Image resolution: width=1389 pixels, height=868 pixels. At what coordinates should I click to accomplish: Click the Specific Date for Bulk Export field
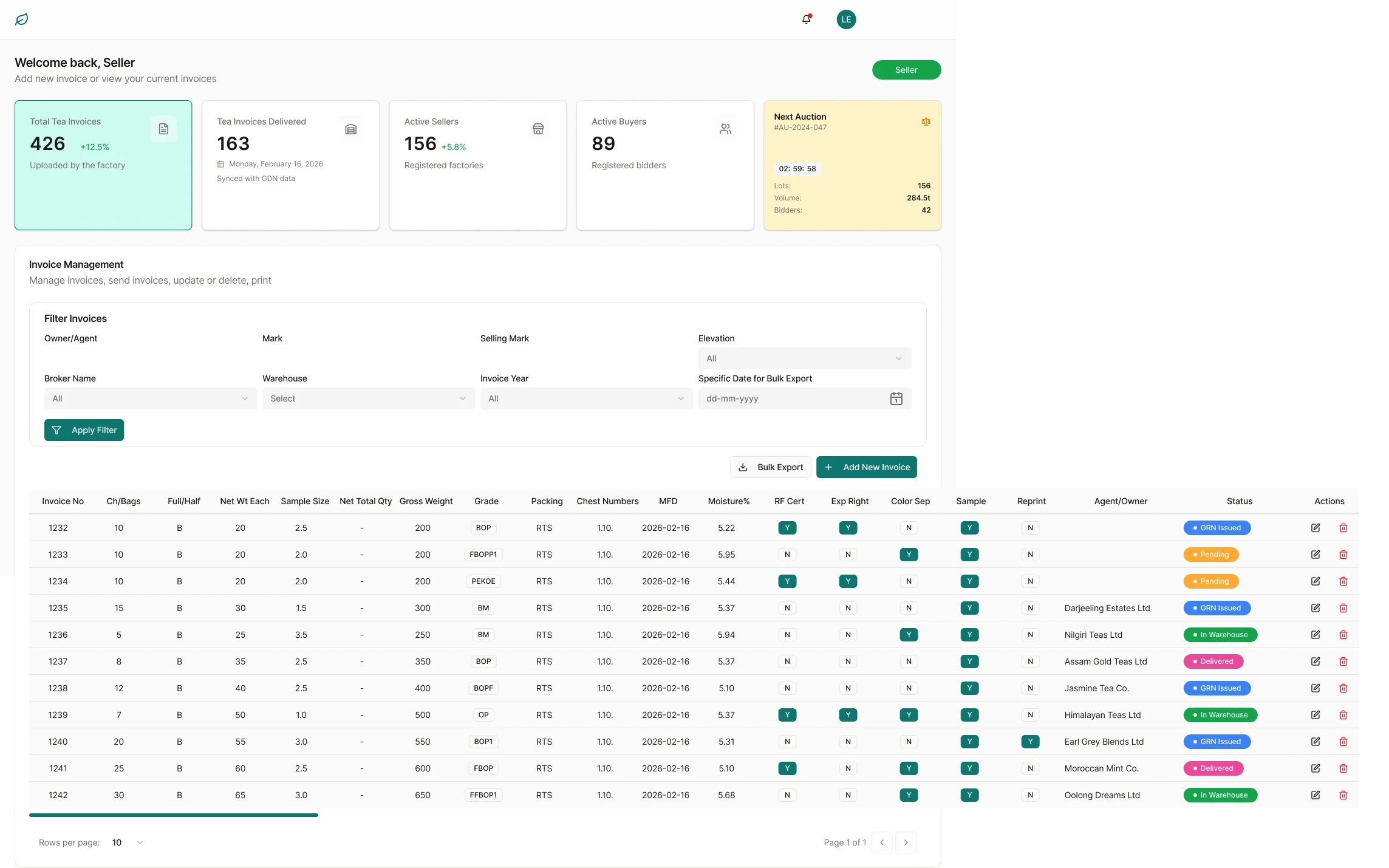coord(804,398)
